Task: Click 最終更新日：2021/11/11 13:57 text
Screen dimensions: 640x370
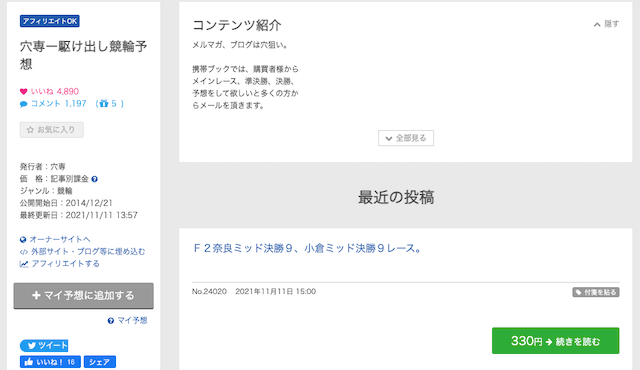Action: (79, 215)
